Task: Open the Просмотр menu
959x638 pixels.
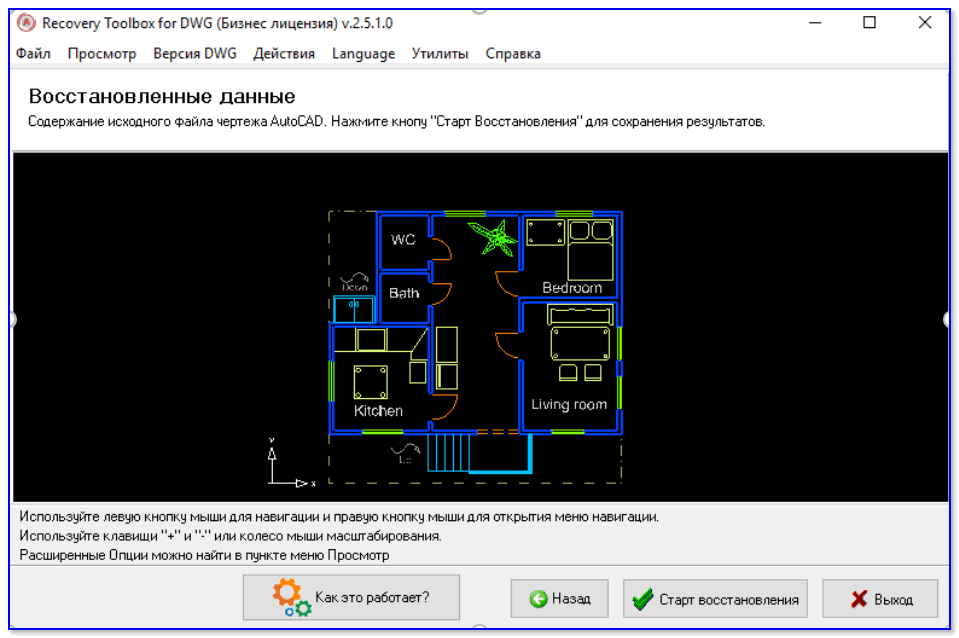Action: coord(102,54)
